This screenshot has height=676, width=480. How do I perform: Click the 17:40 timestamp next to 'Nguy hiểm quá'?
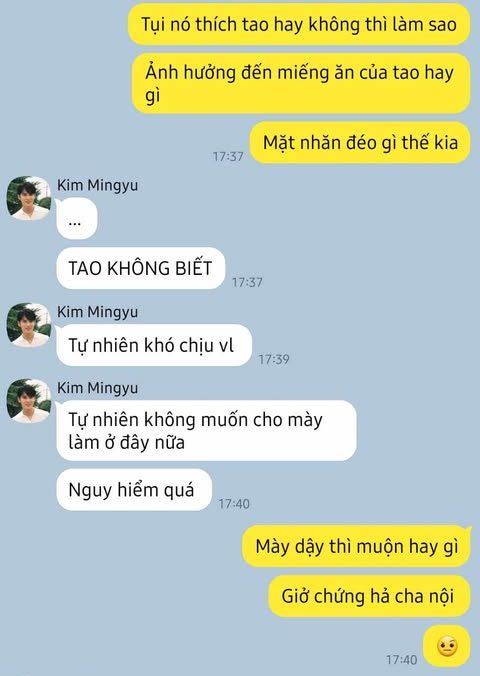(x=234, y=504)
